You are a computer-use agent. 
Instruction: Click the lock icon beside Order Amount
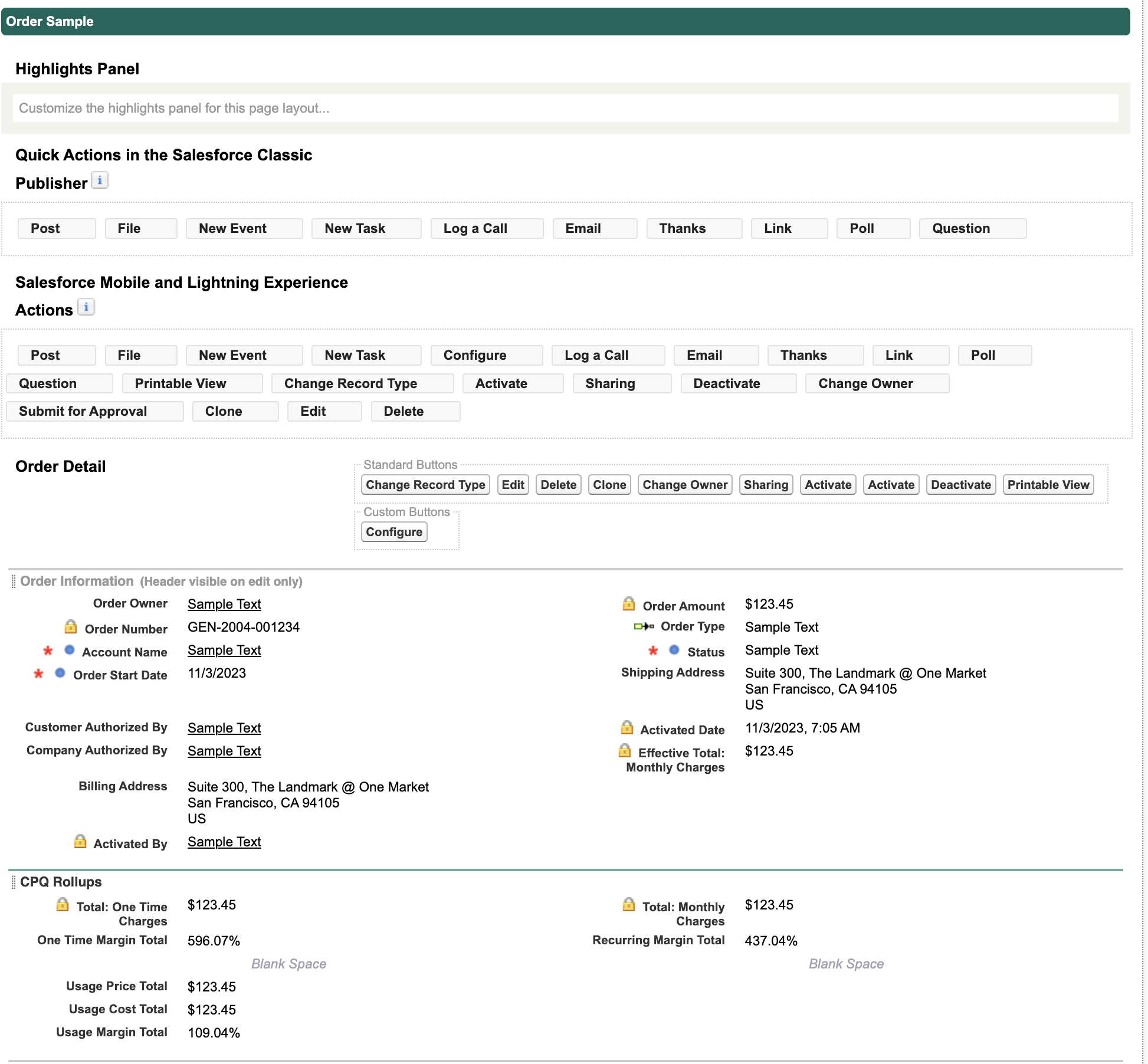click(x=629, y=603)
